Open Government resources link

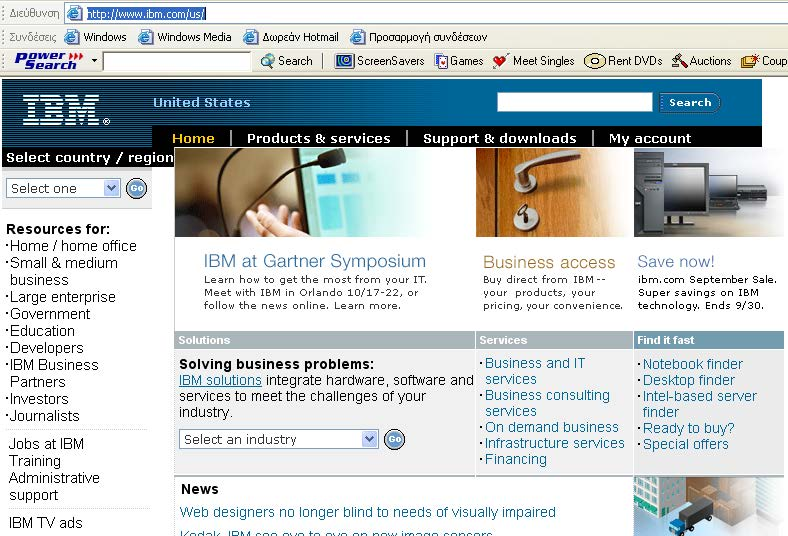click(x=50, y=314)
